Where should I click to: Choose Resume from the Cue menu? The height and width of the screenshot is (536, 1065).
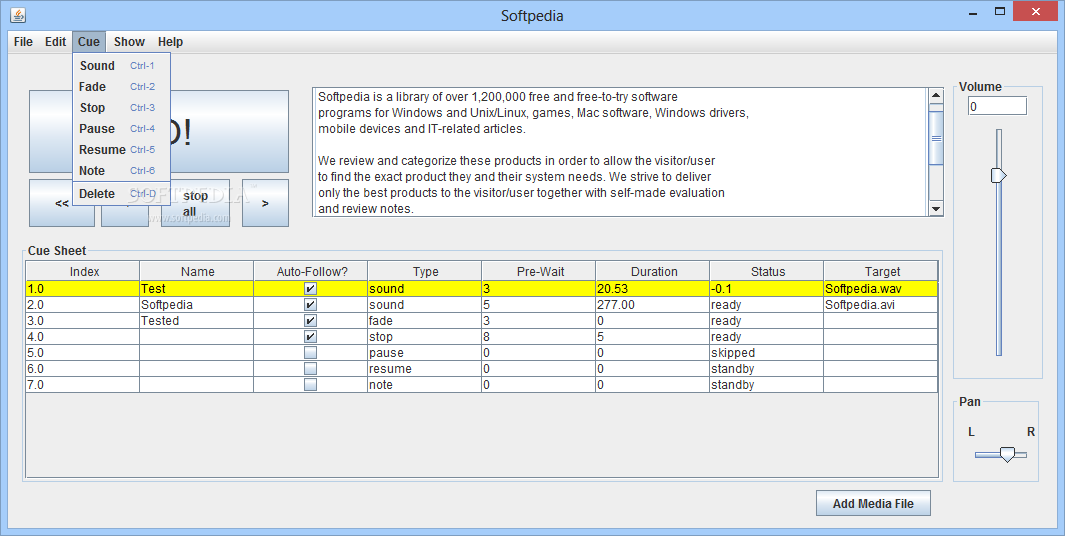tap(121, 150)
